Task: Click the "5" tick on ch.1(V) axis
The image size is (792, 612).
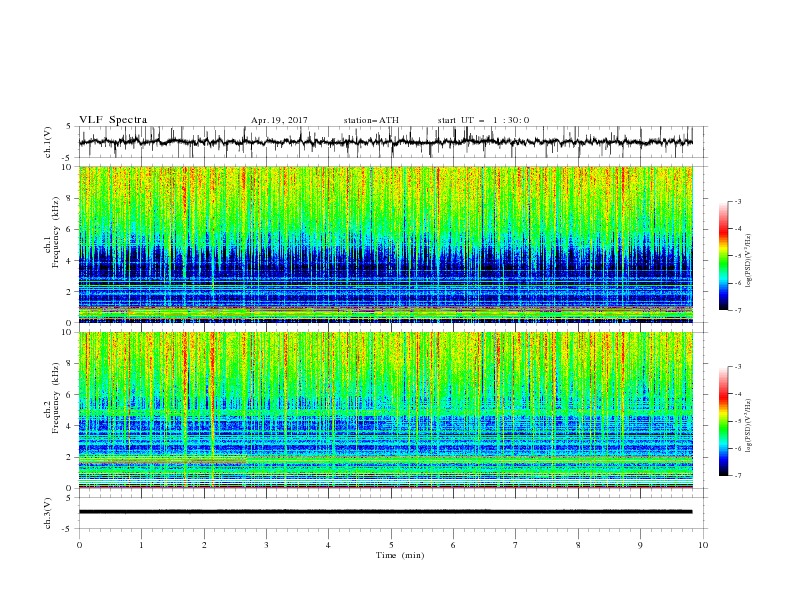Action: [x=69, y=127]
